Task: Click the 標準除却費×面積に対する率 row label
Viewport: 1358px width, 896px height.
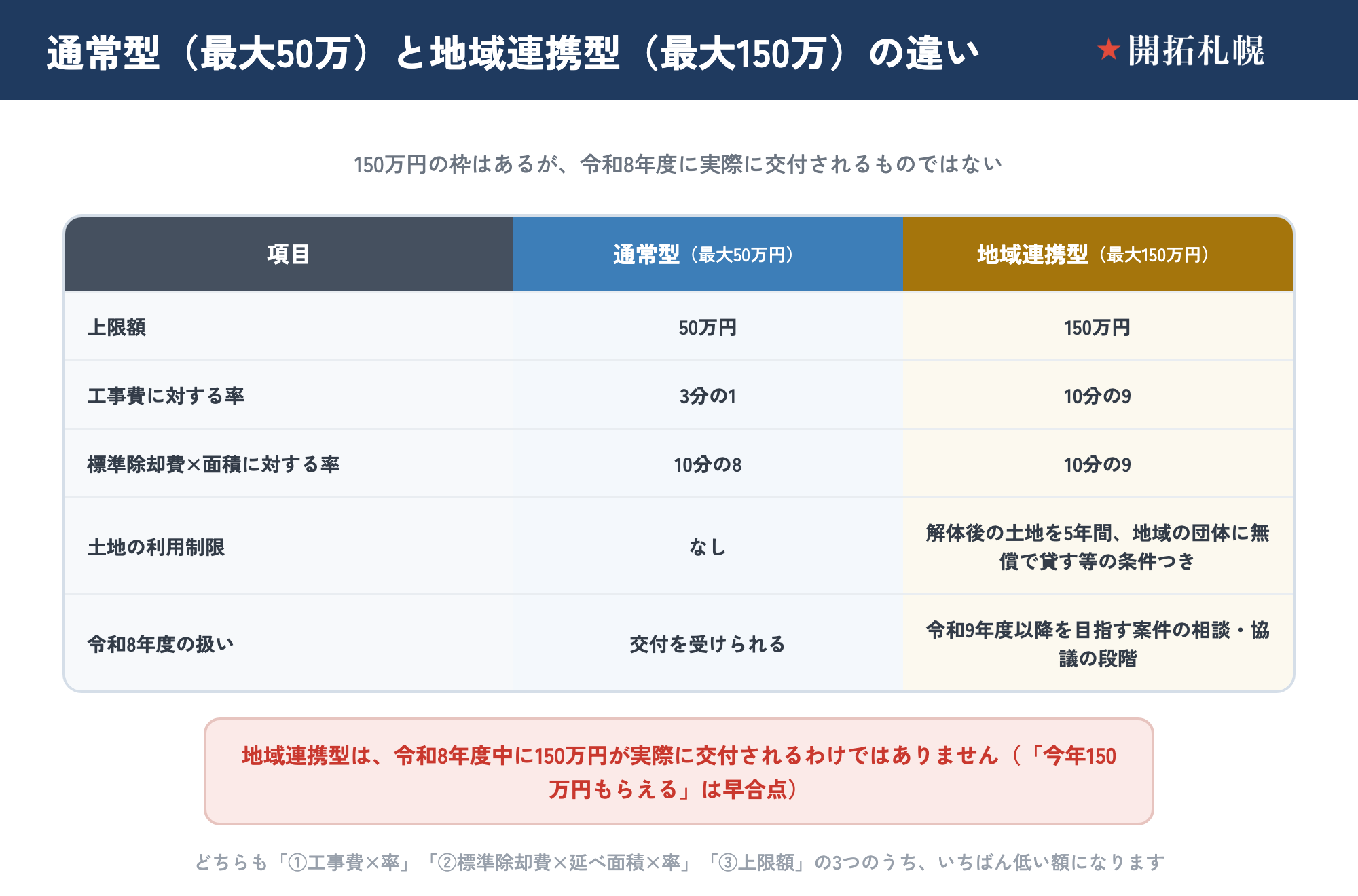Action: 213,464
